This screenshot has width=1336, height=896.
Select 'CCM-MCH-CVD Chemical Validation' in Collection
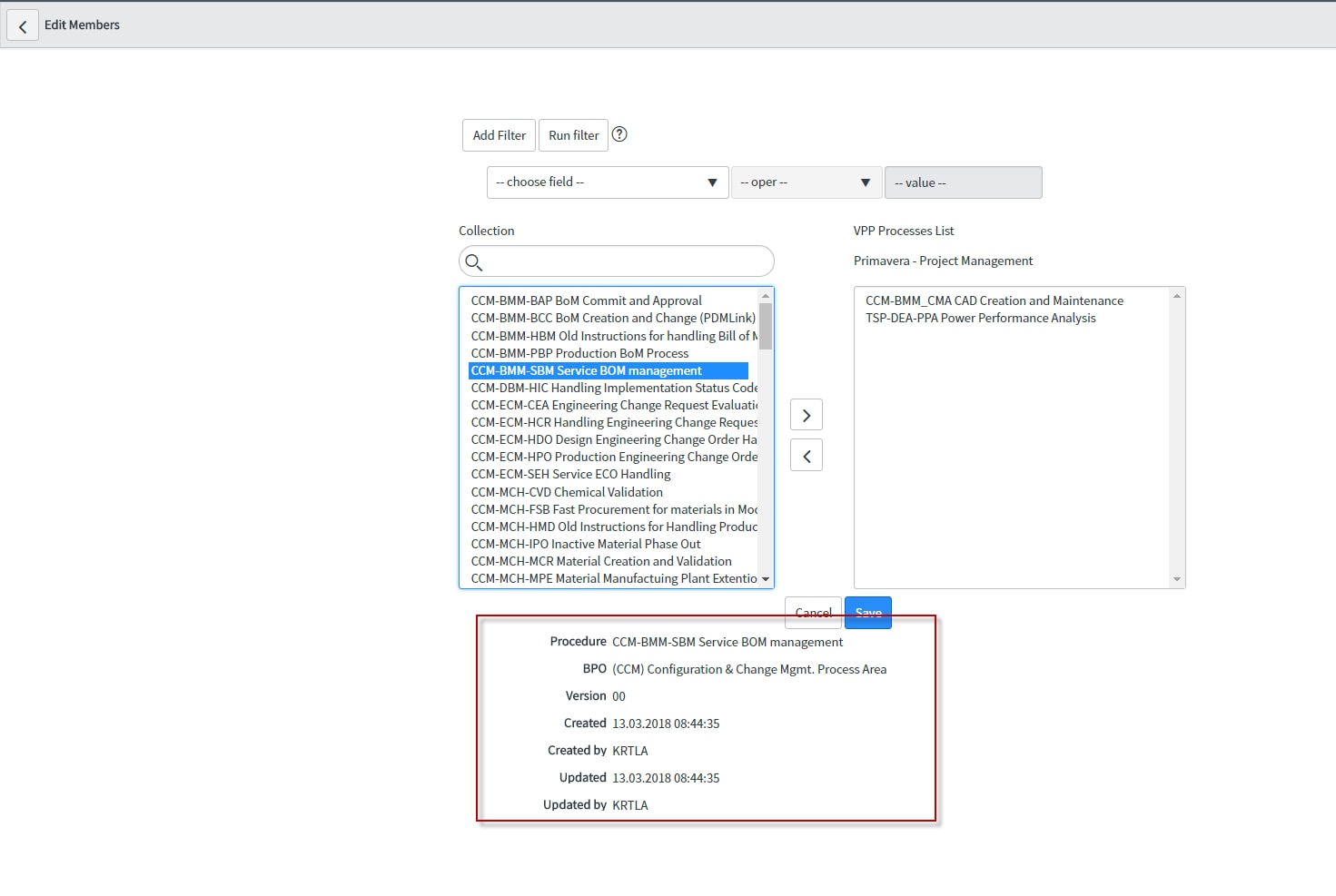(x=566, y=492)
